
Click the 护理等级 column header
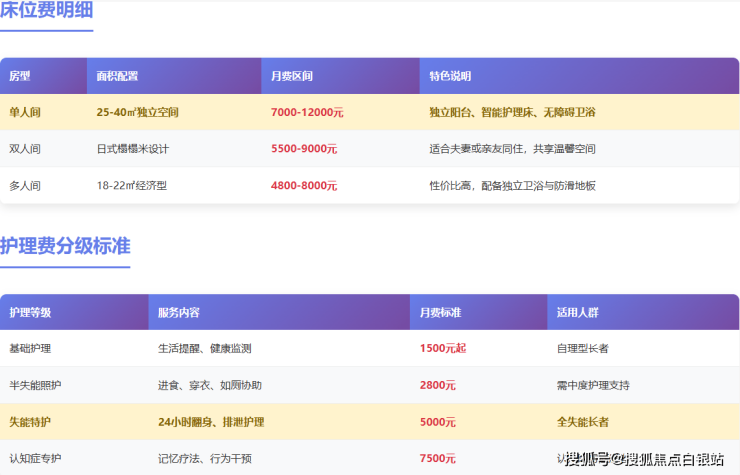click(x=30, y=313)
